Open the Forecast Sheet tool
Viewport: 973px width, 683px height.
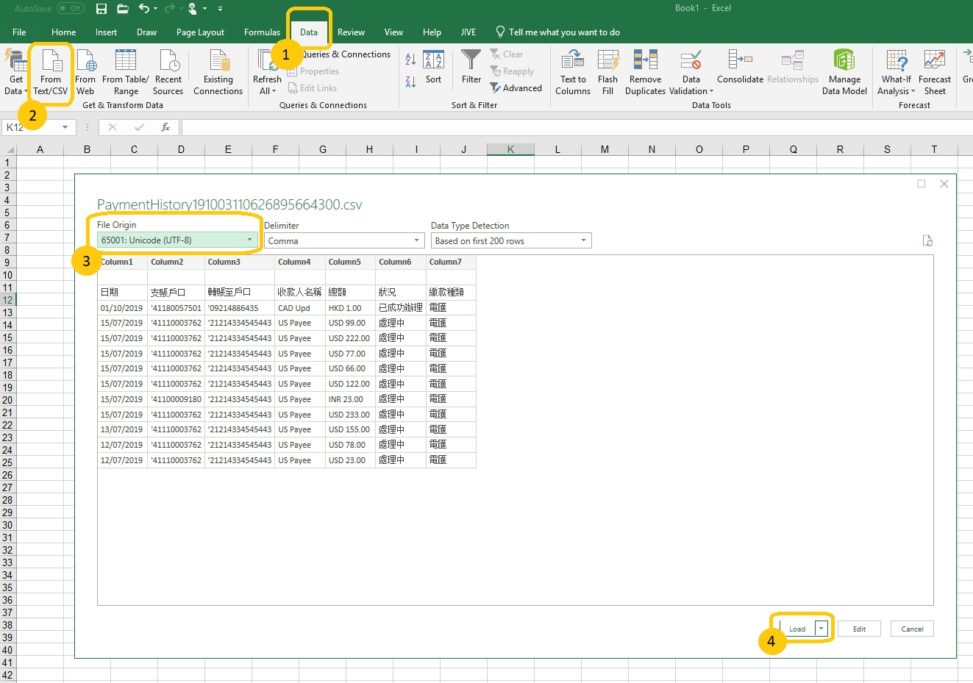934,70
